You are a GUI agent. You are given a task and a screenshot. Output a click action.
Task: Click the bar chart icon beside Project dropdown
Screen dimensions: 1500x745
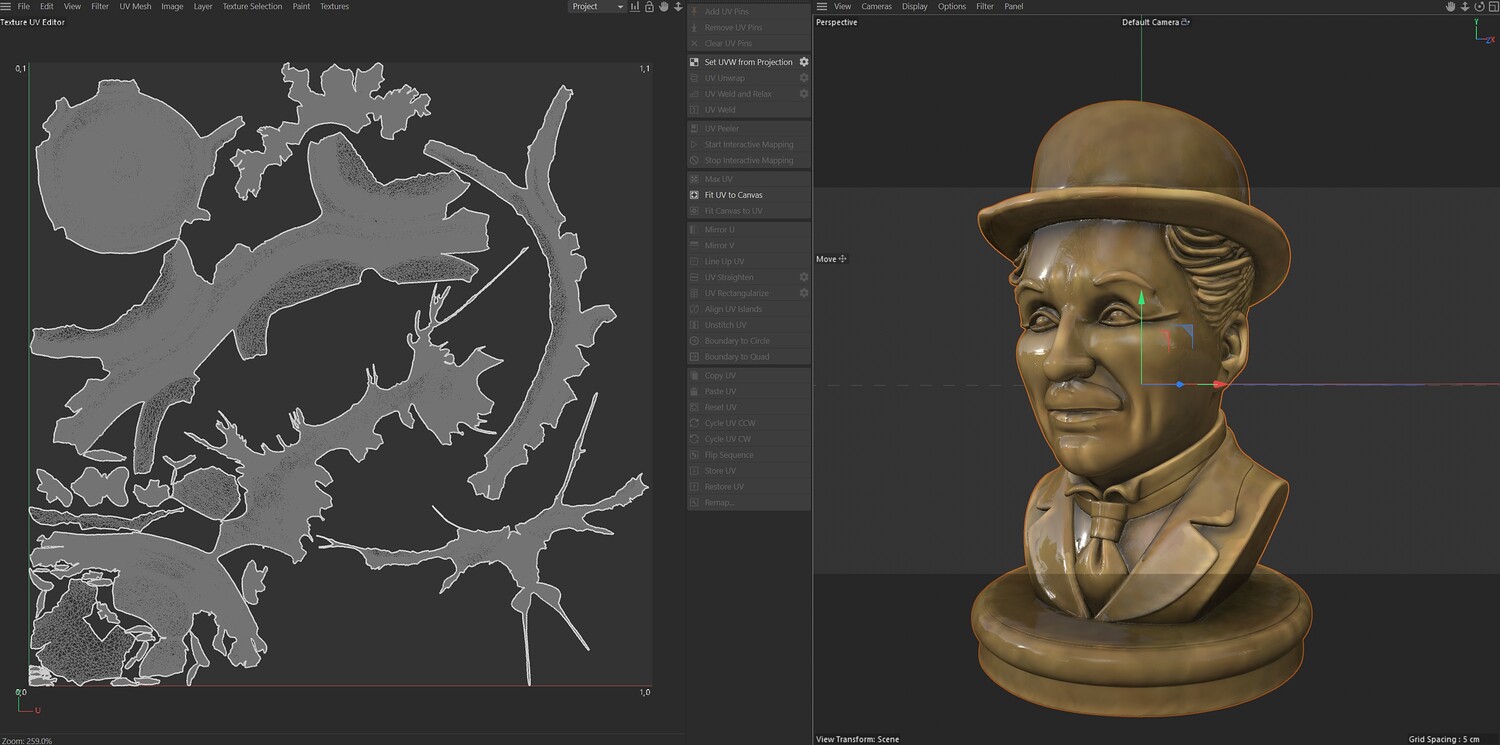point(635,6)
